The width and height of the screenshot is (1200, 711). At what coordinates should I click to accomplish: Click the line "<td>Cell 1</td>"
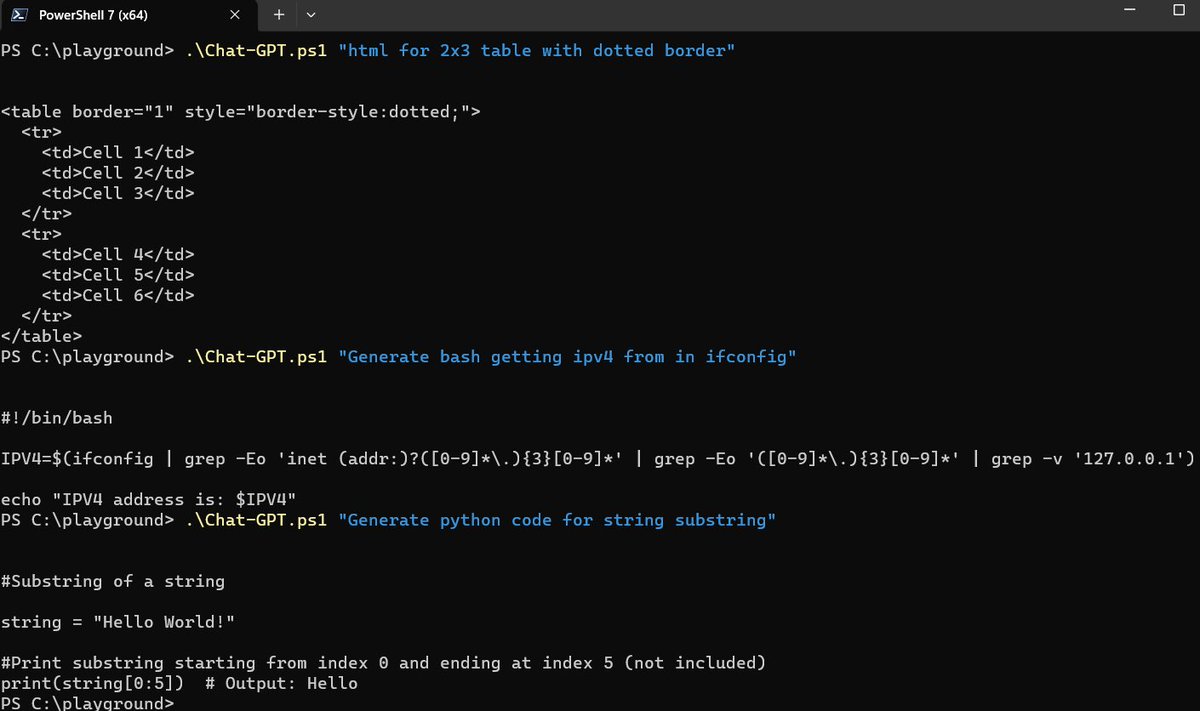[118, 153]
